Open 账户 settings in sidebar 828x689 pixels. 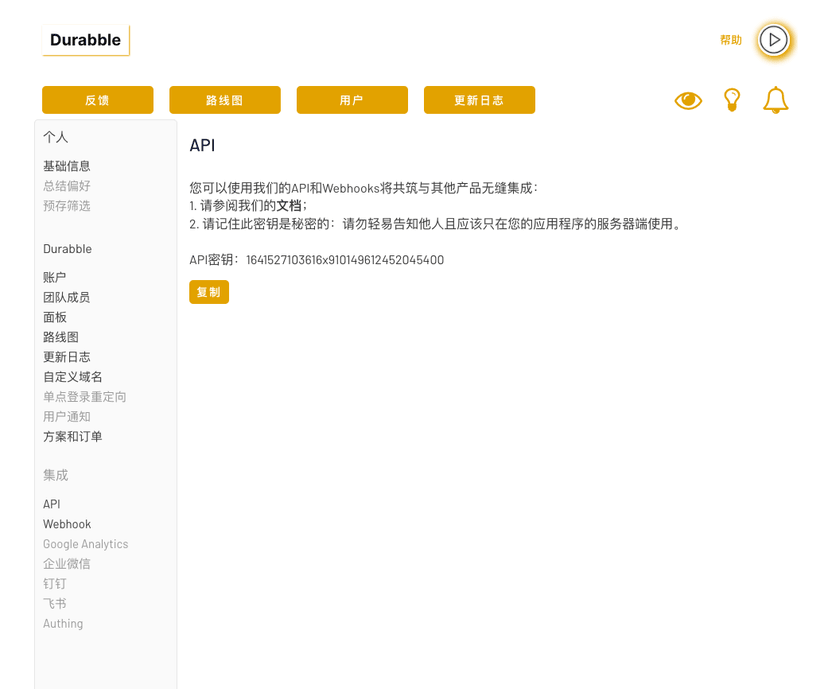coord(54,278)
